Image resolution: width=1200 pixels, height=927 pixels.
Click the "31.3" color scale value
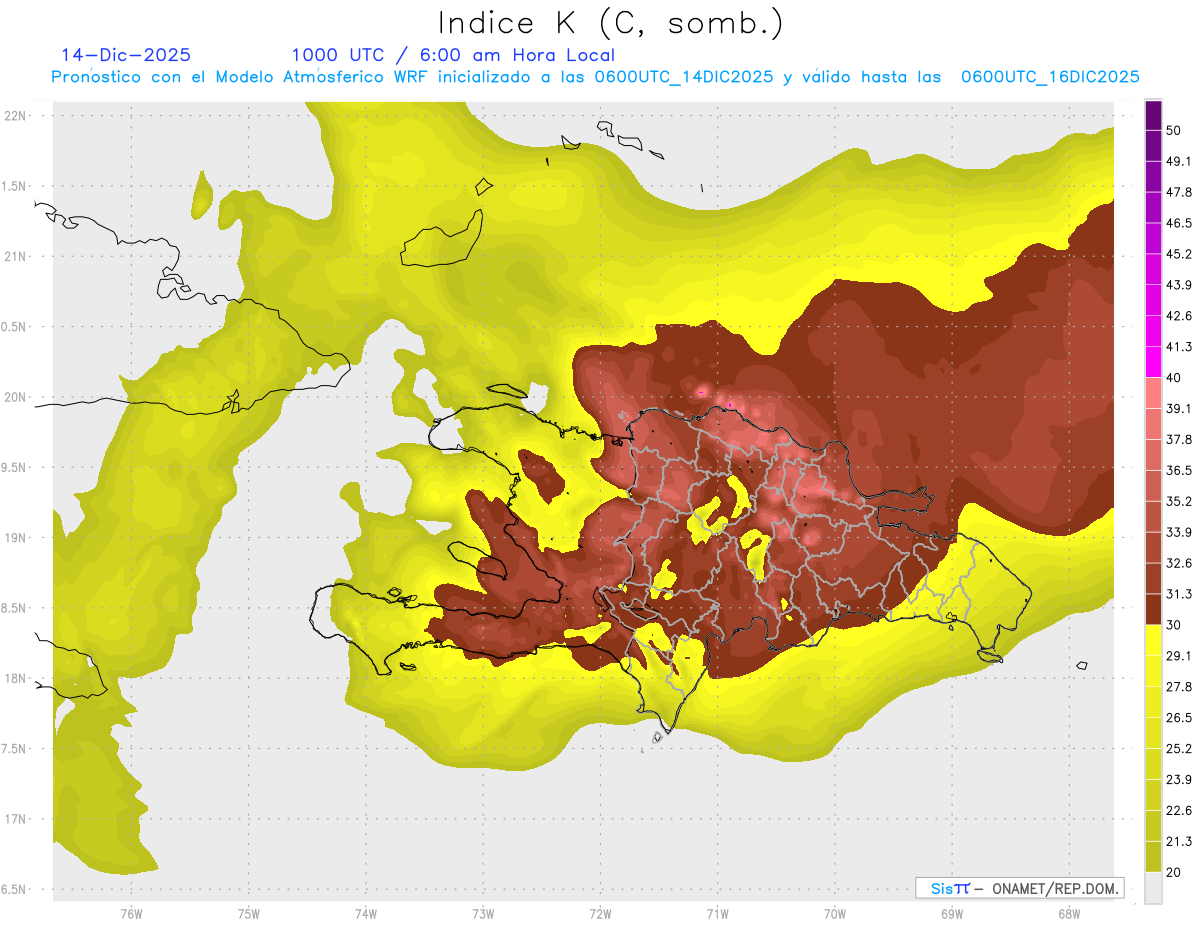1180,594
